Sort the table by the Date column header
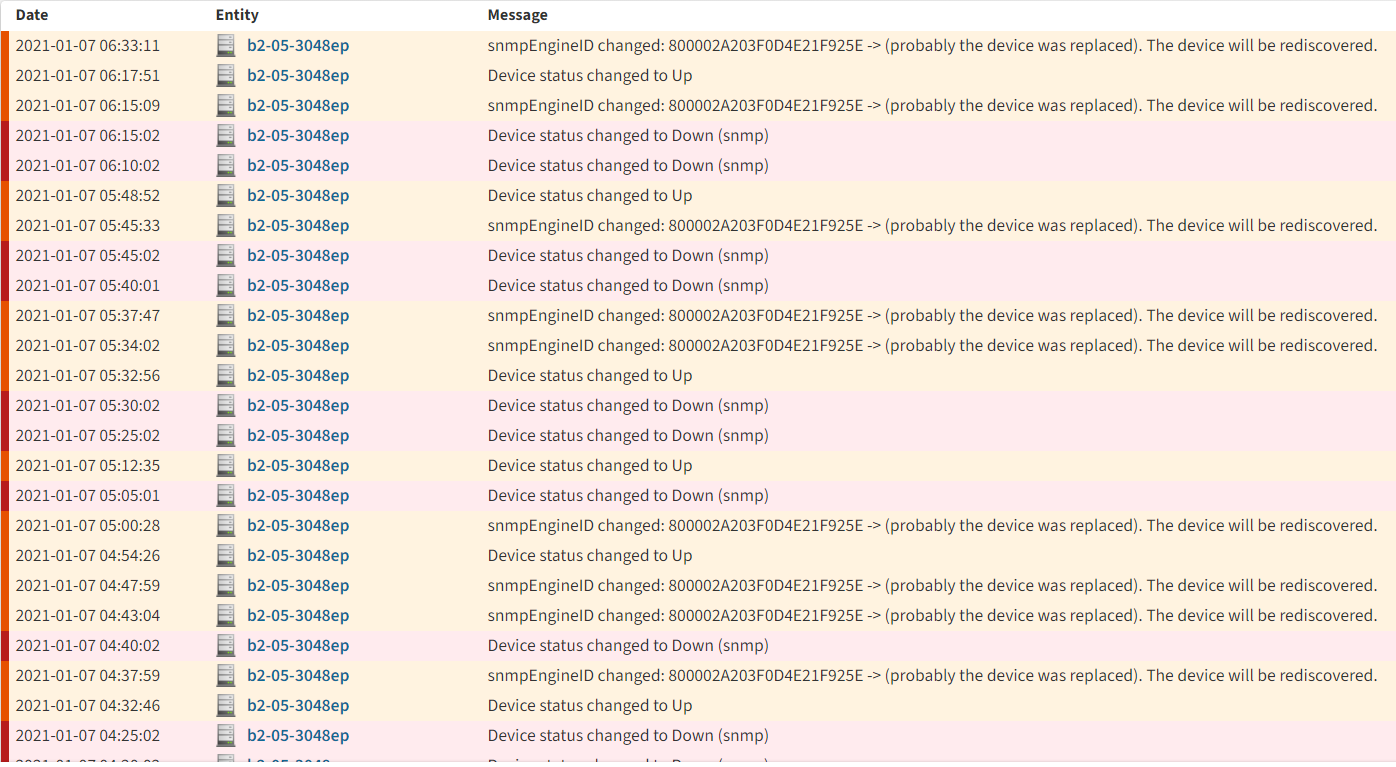Viewport: 1396px width, 767px height. click(32, 15)
